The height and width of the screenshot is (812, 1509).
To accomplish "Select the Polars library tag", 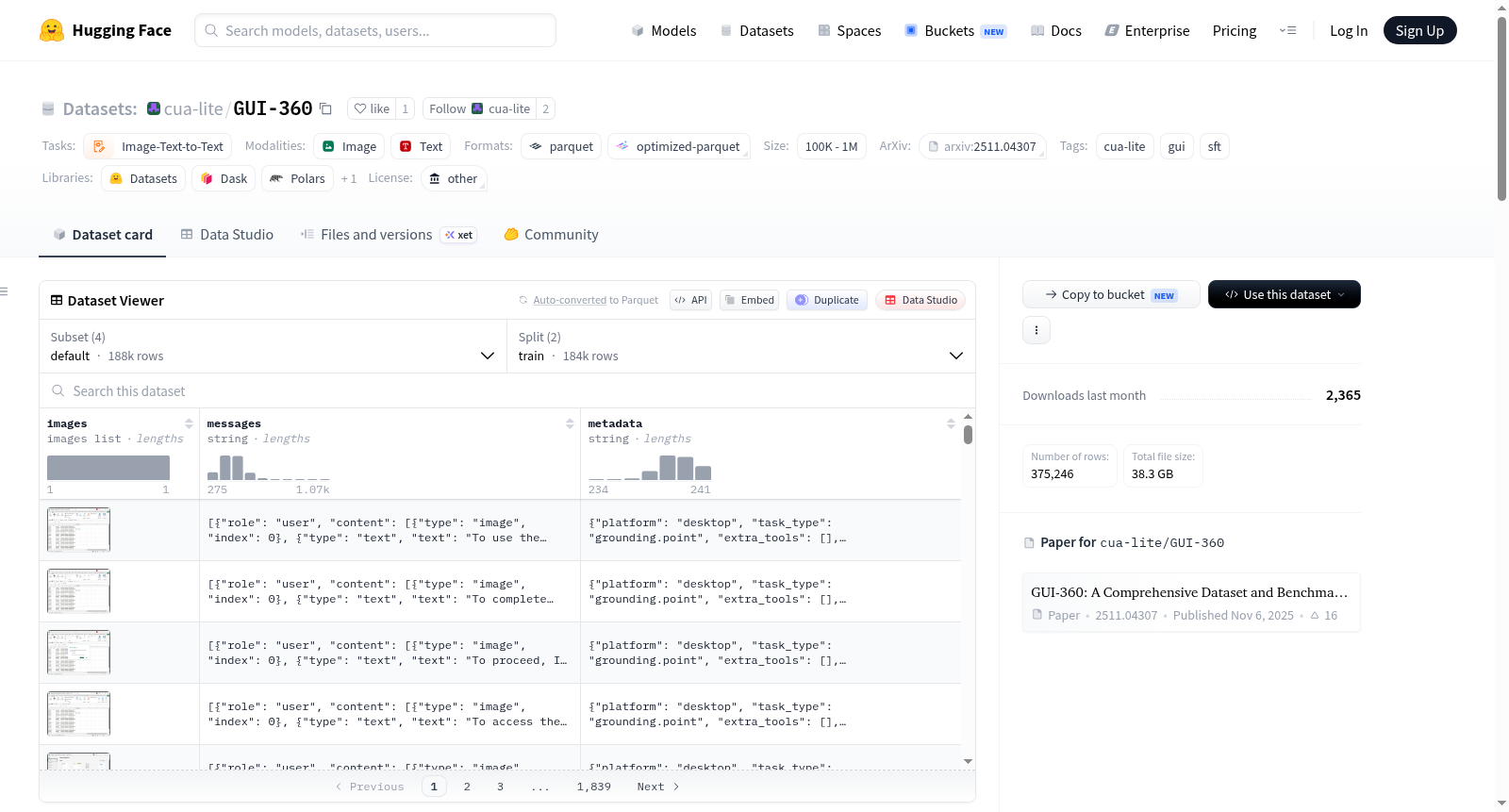I will coord(297,178).
